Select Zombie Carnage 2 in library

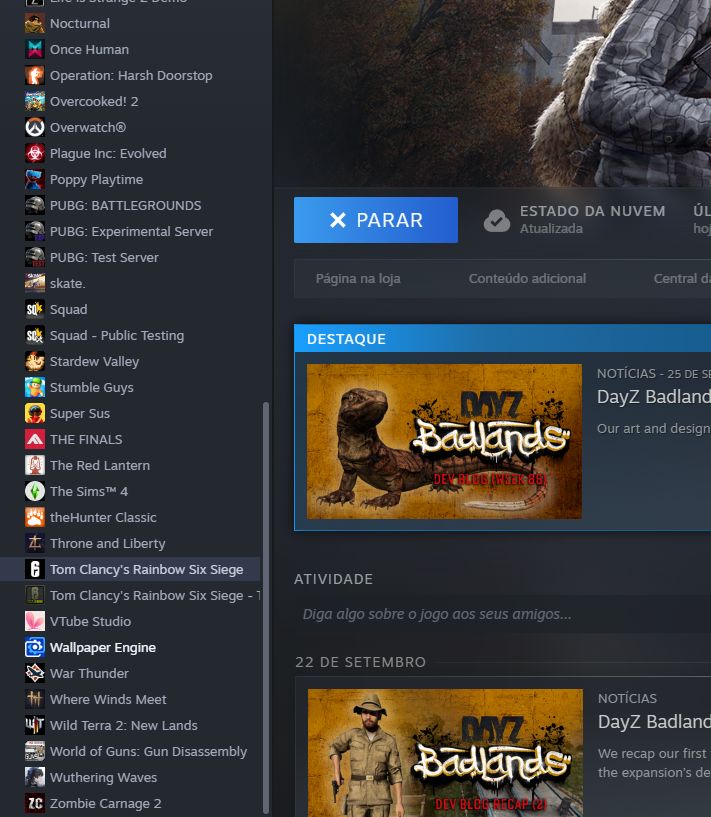[130, 803]
